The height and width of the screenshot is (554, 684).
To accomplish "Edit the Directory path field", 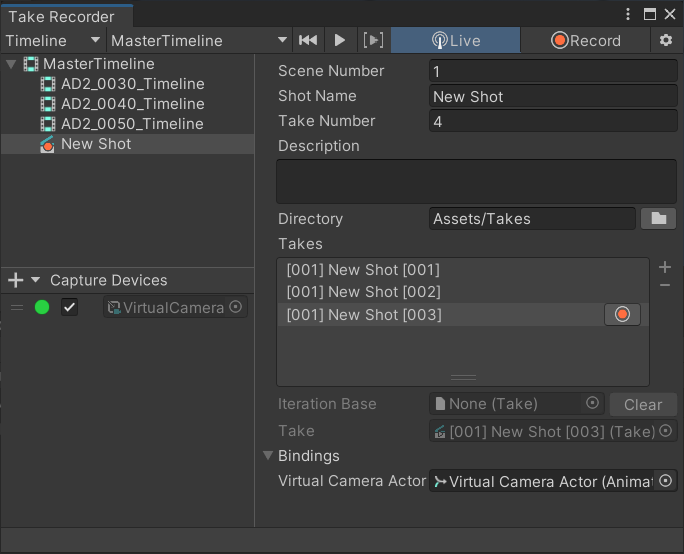I will pos(532,219).
